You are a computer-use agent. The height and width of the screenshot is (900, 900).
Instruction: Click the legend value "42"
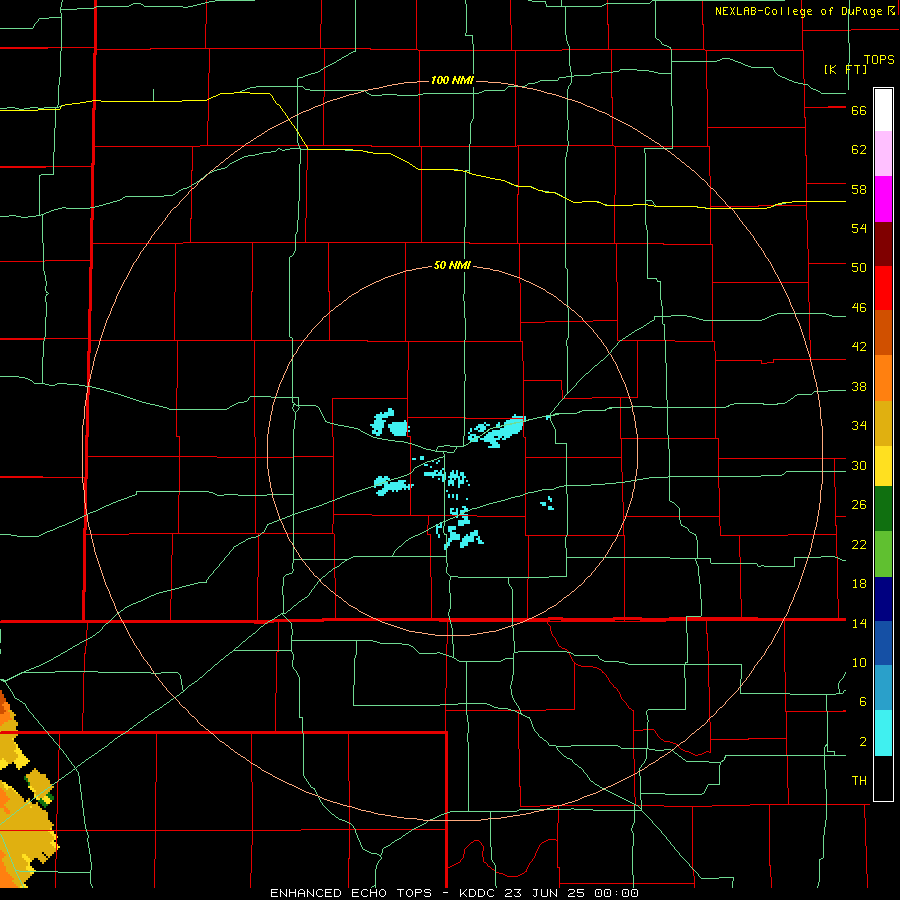point(859,347)
